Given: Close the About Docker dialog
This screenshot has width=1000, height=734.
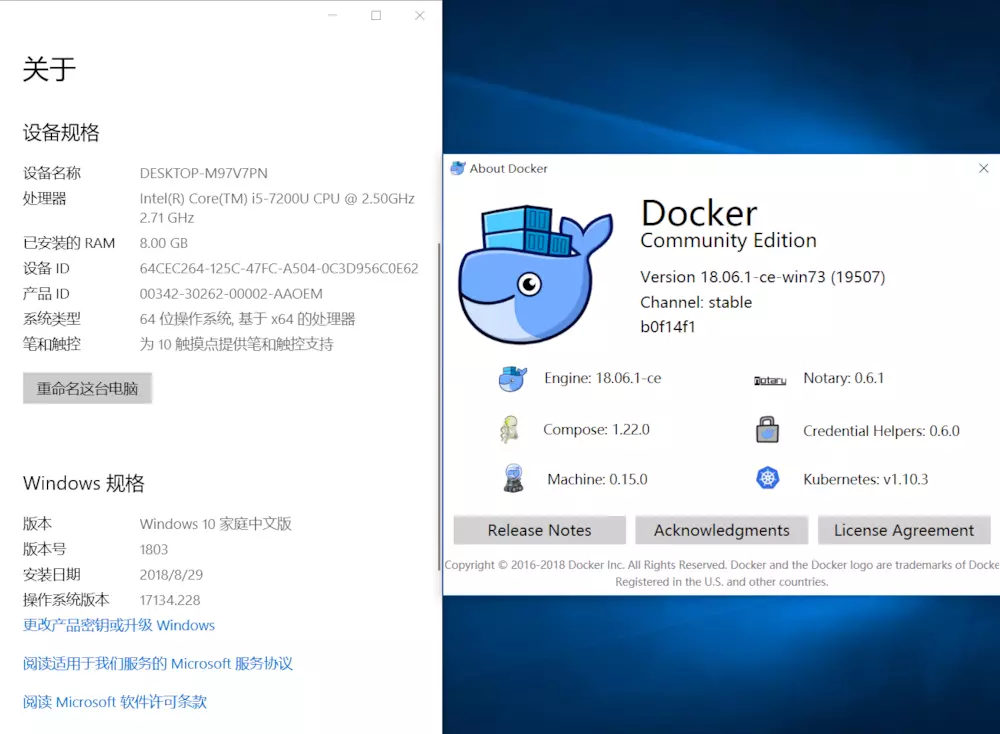Looking at the screenshot, I should pos(983,168).
